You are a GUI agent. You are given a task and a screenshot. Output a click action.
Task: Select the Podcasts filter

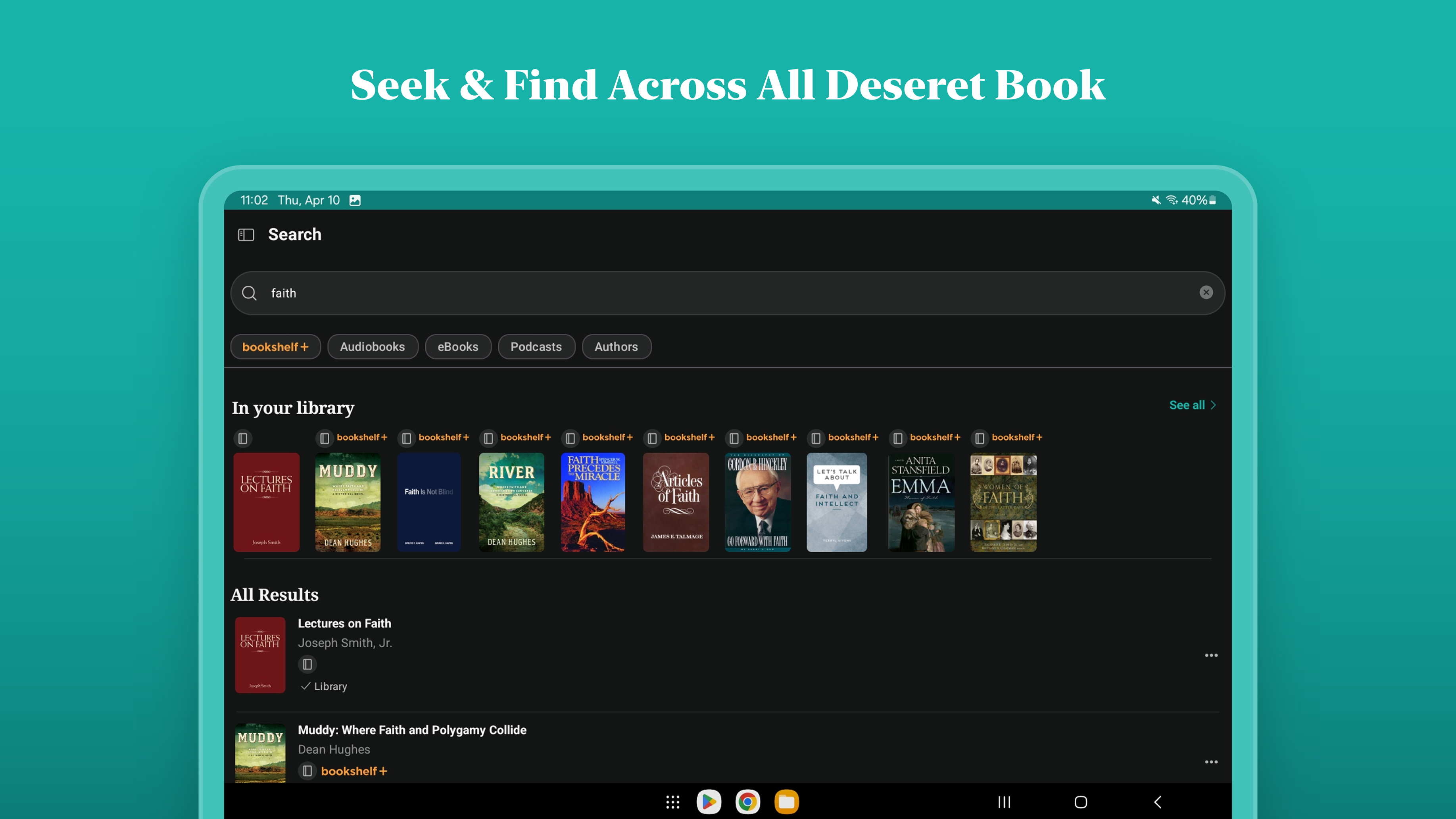click(x=536, y=346)
